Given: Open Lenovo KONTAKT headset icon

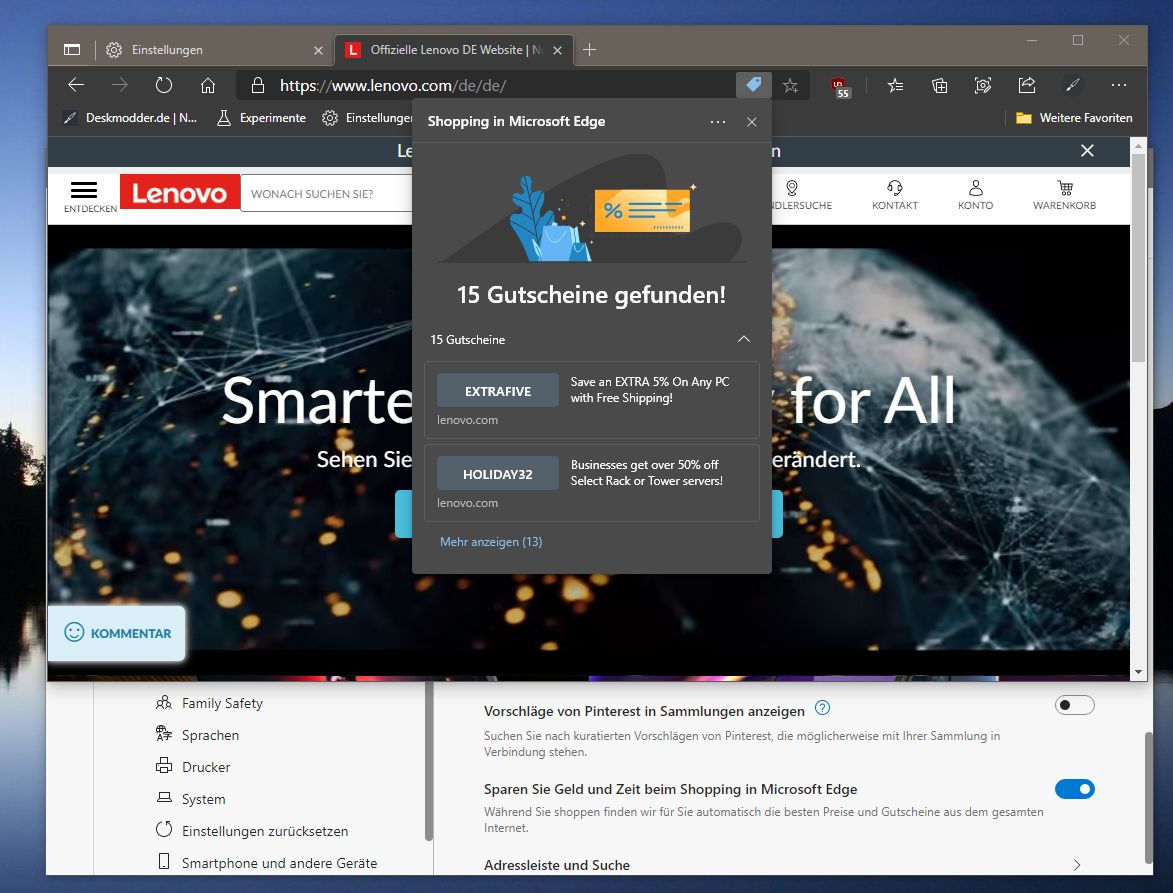Looking at the screenshot, I should [895, 194].
